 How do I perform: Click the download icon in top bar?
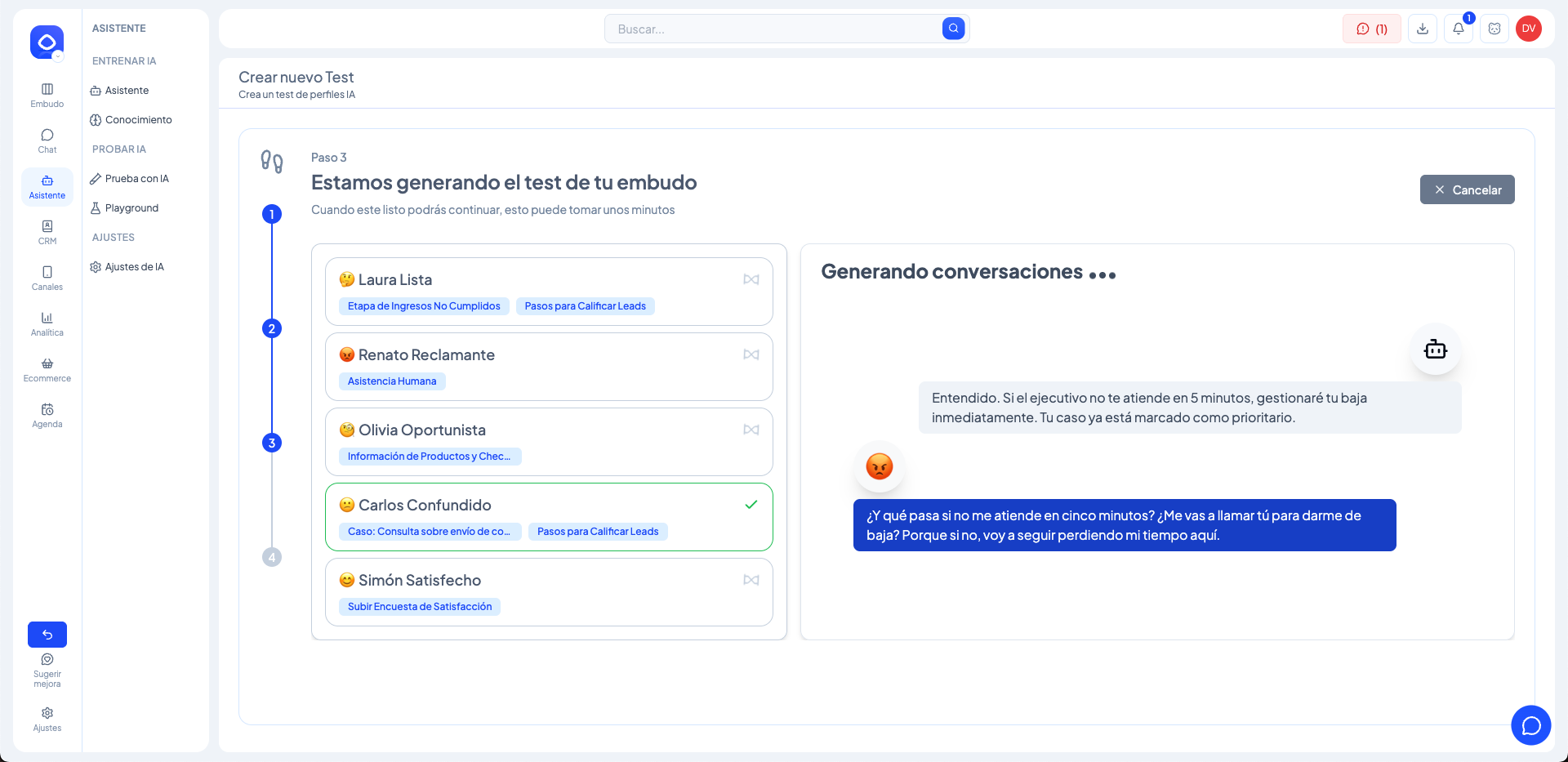(x=1422, y=29)
